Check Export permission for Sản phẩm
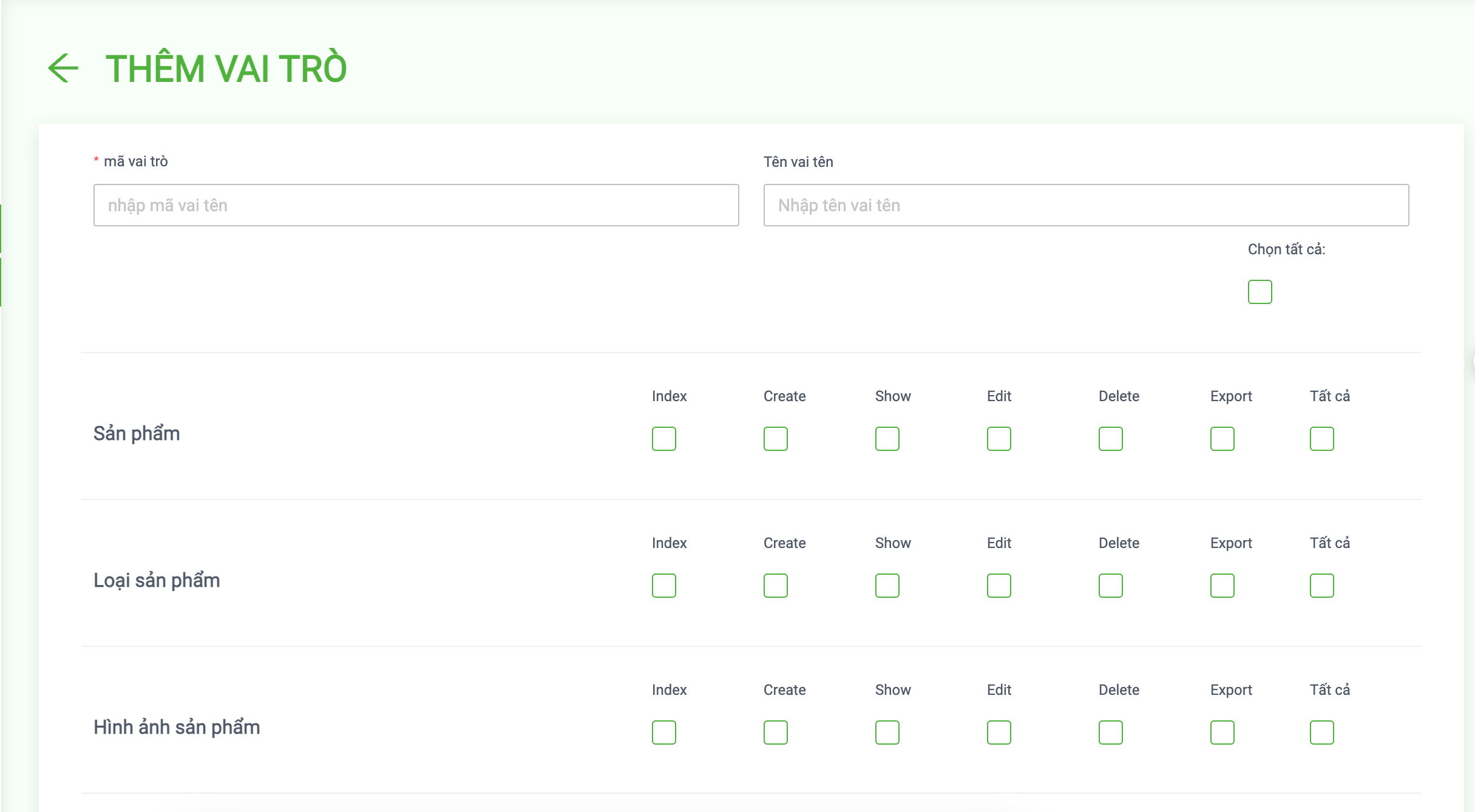Image resolution: width=1475 pixels, height=812 pixels. point(1222,439)
